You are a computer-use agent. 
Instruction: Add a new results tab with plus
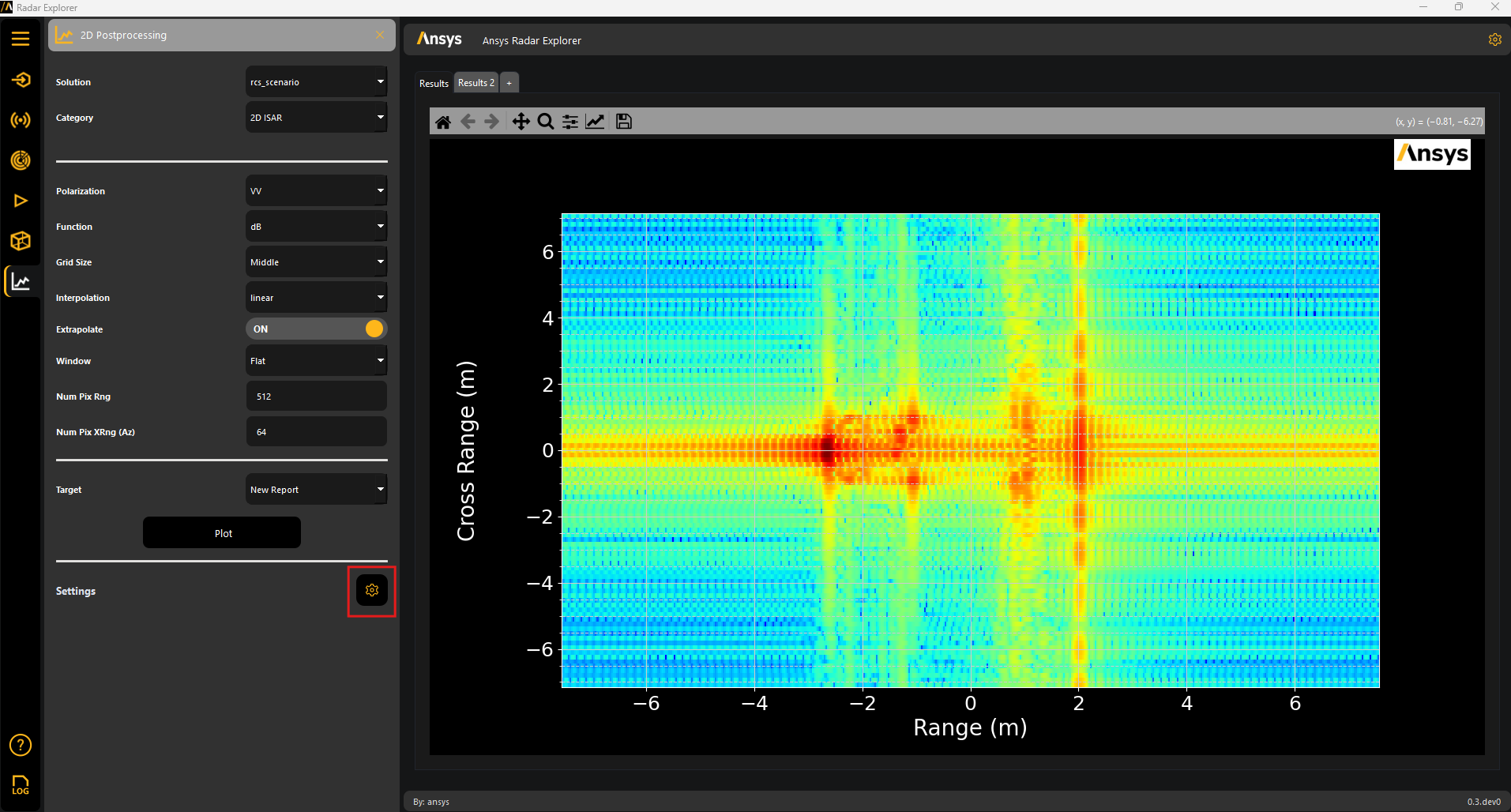click(509, 83)
